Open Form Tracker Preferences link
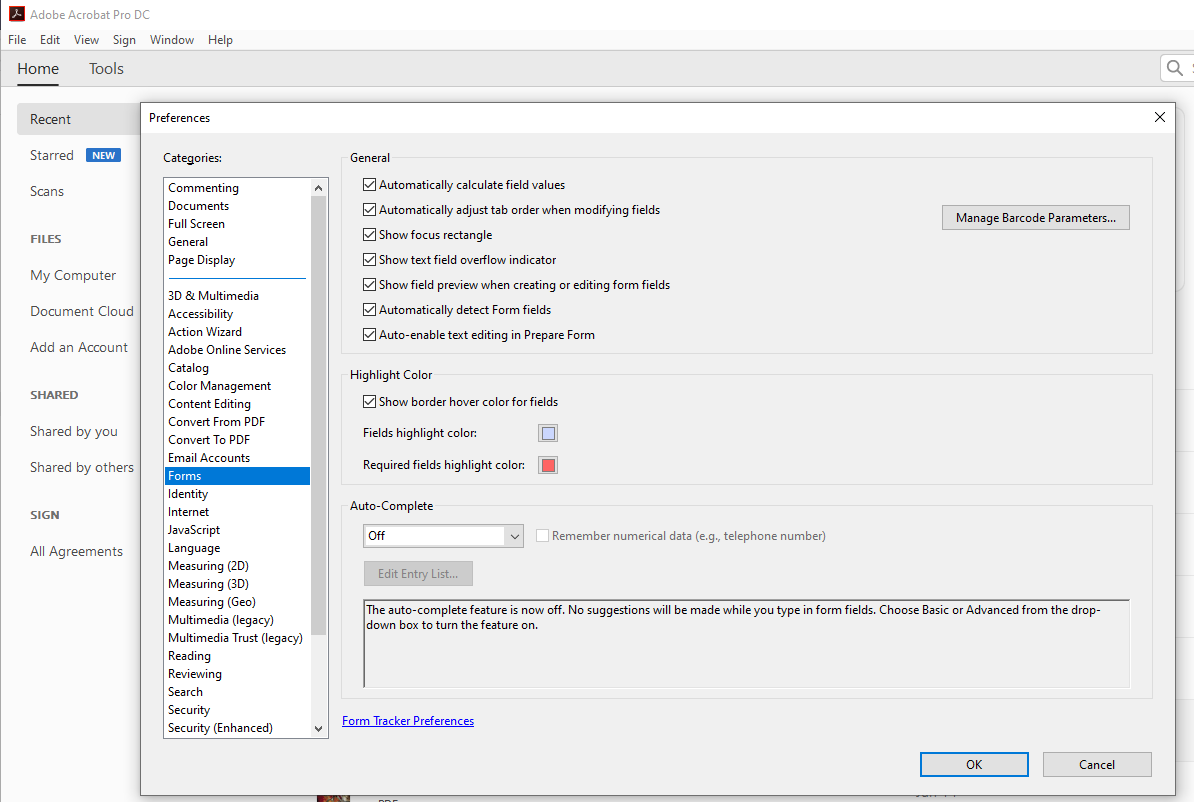This screenshot has height=802, width=1194. 408,720
